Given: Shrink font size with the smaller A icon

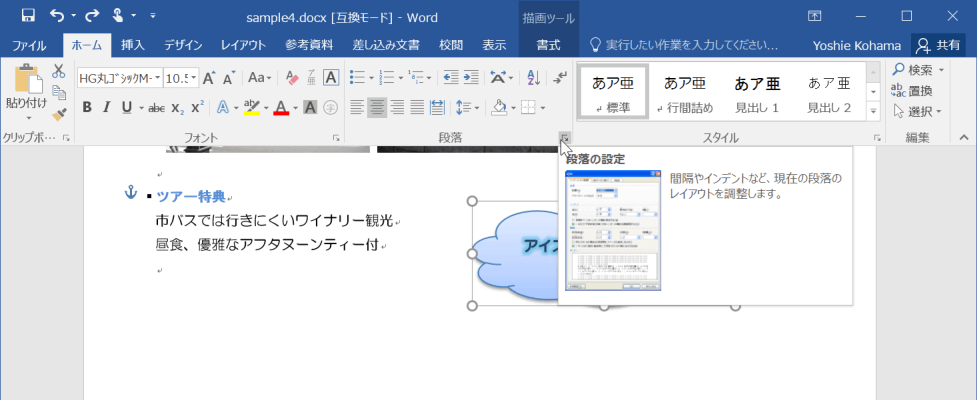Looking at the screenshot, I should pyautogui.click(x=229, y=78).
